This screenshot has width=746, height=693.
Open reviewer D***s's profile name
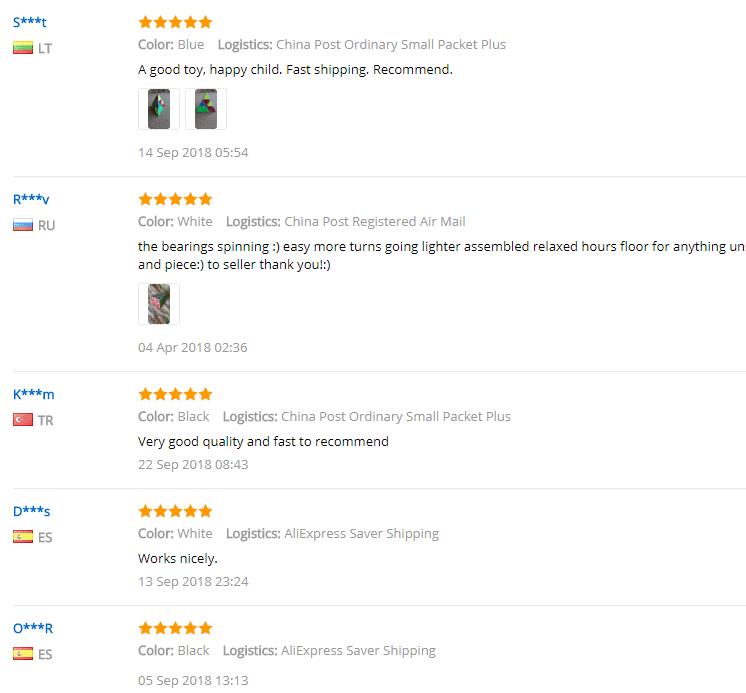click(x=31, y=511)
